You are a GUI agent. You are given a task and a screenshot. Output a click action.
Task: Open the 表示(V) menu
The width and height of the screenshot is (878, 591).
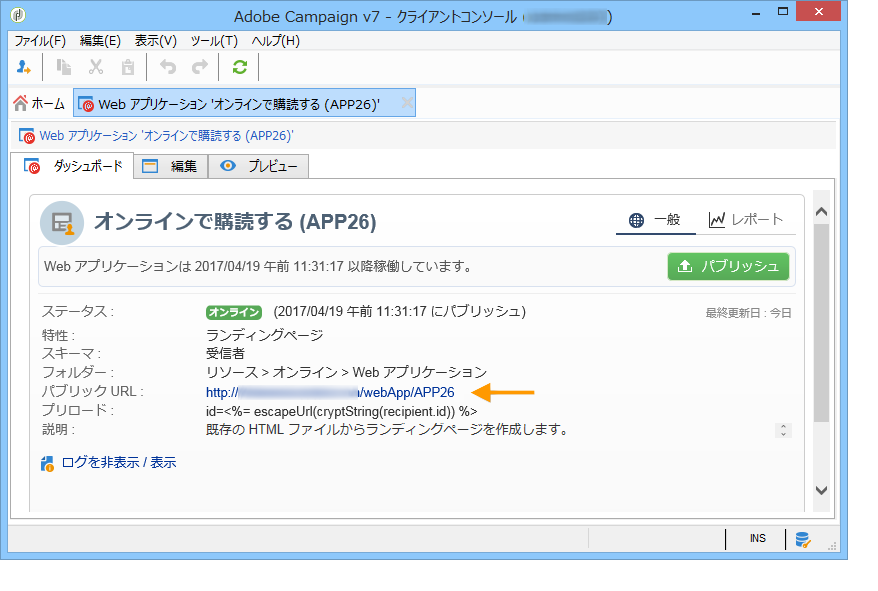tap(156, 41)
